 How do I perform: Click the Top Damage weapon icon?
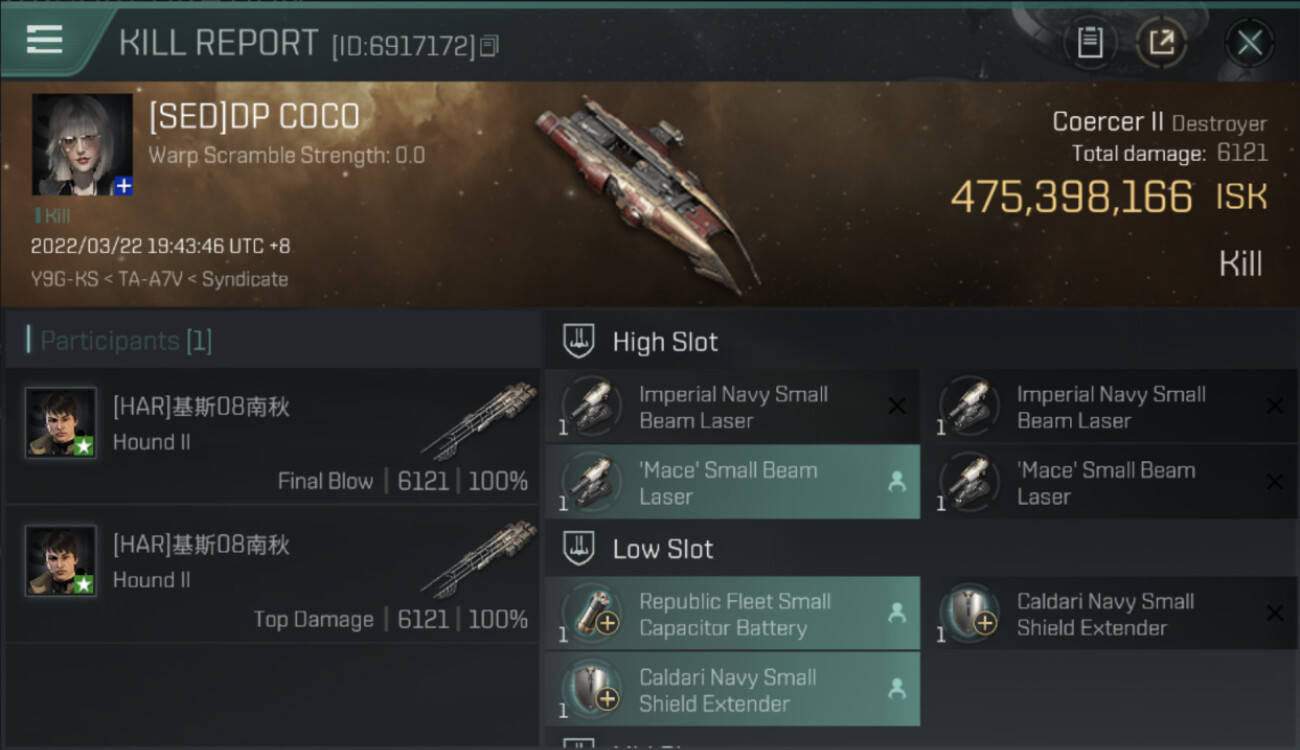point(480,559)
